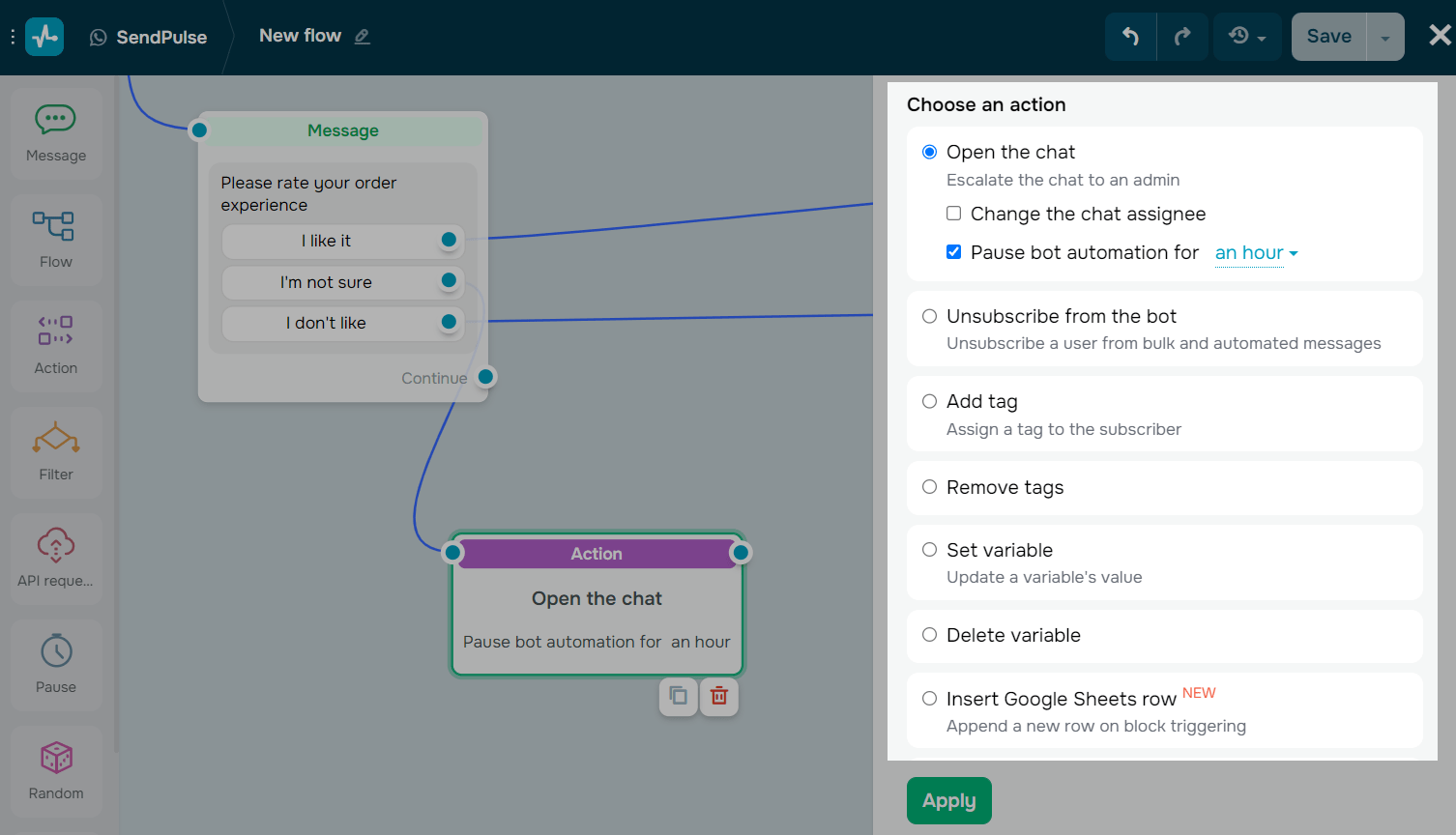Delete the Open the chat action block
Viewport: 1456px width, 835px height.
[718, 696]
